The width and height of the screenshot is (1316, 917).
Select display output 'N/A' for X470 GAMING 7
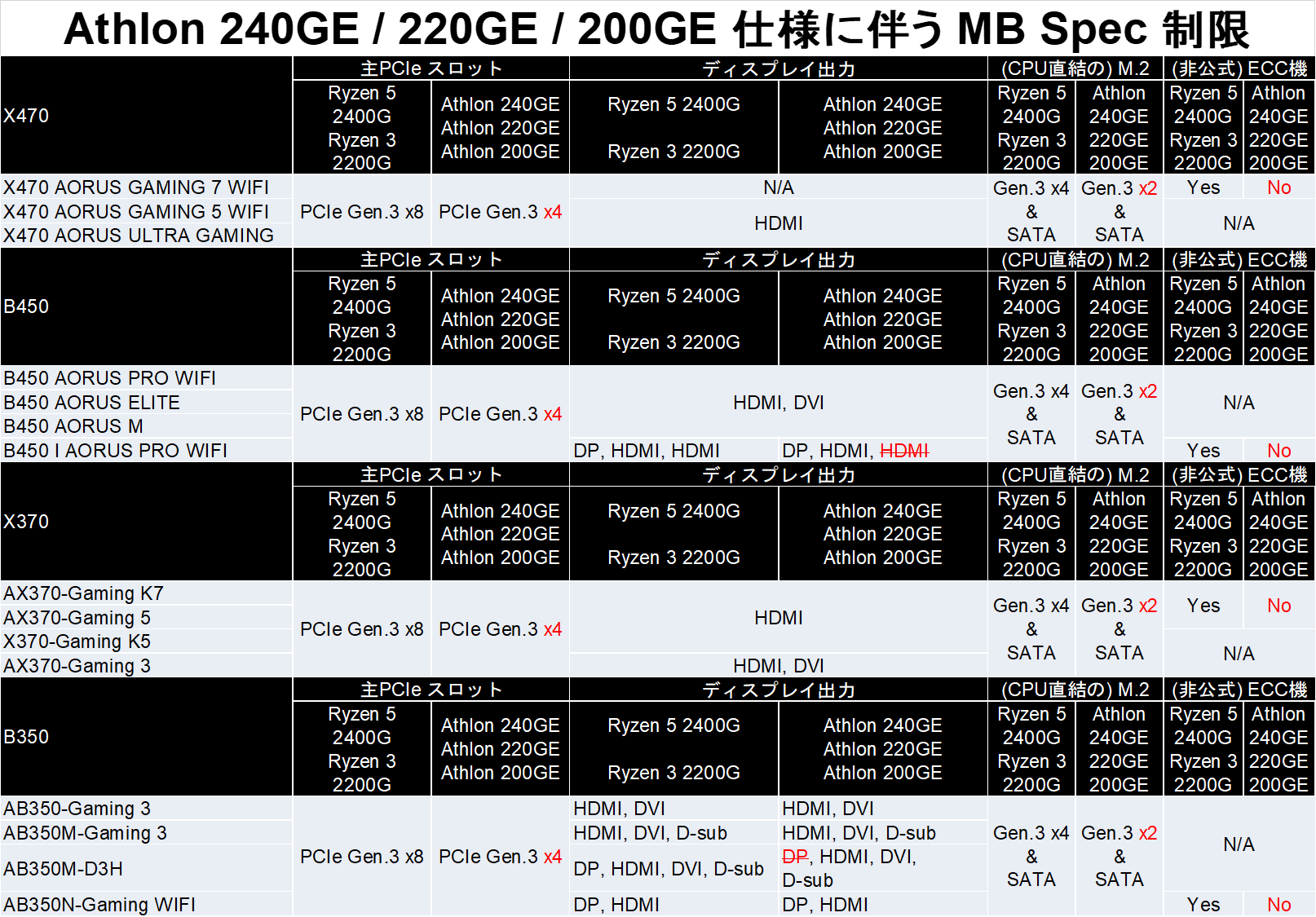coord(779,187)
